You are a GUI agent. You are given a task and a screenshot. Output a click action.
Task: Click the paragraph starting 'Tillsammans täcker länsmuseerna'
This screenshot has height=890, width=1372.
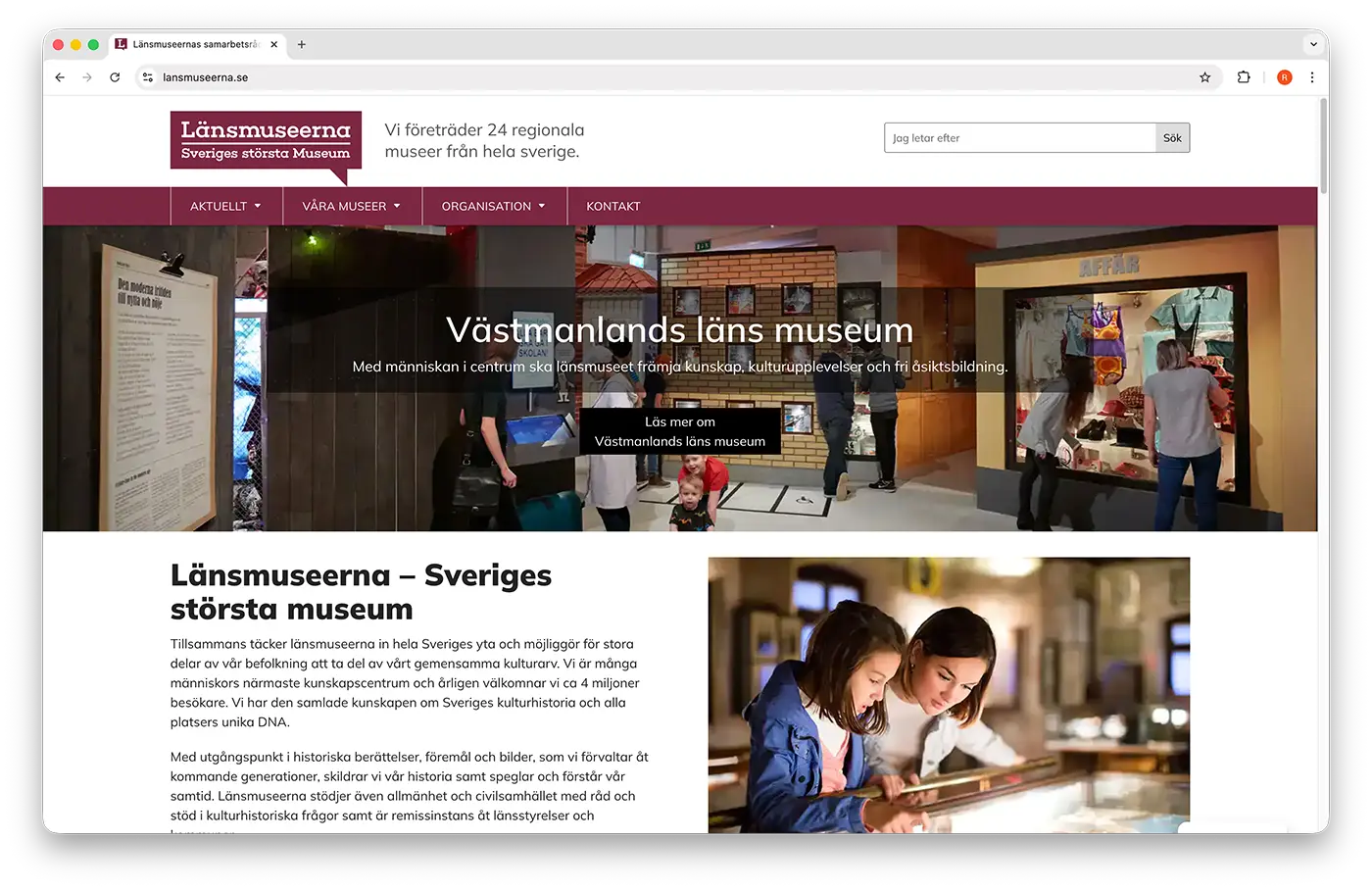(x=405, y=683)
